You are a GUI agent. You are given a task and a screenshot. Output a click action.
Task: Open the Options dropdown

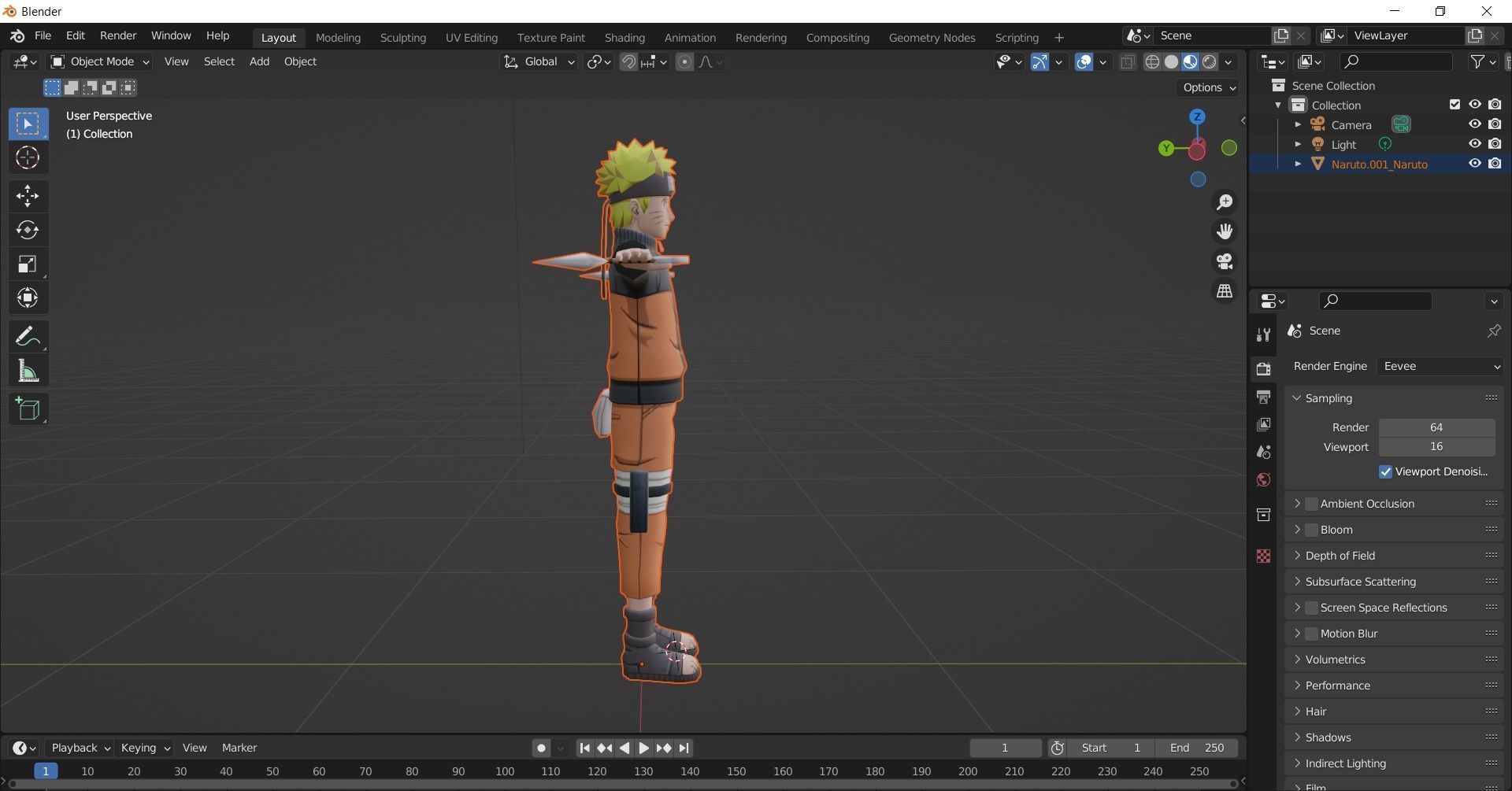1209,87
